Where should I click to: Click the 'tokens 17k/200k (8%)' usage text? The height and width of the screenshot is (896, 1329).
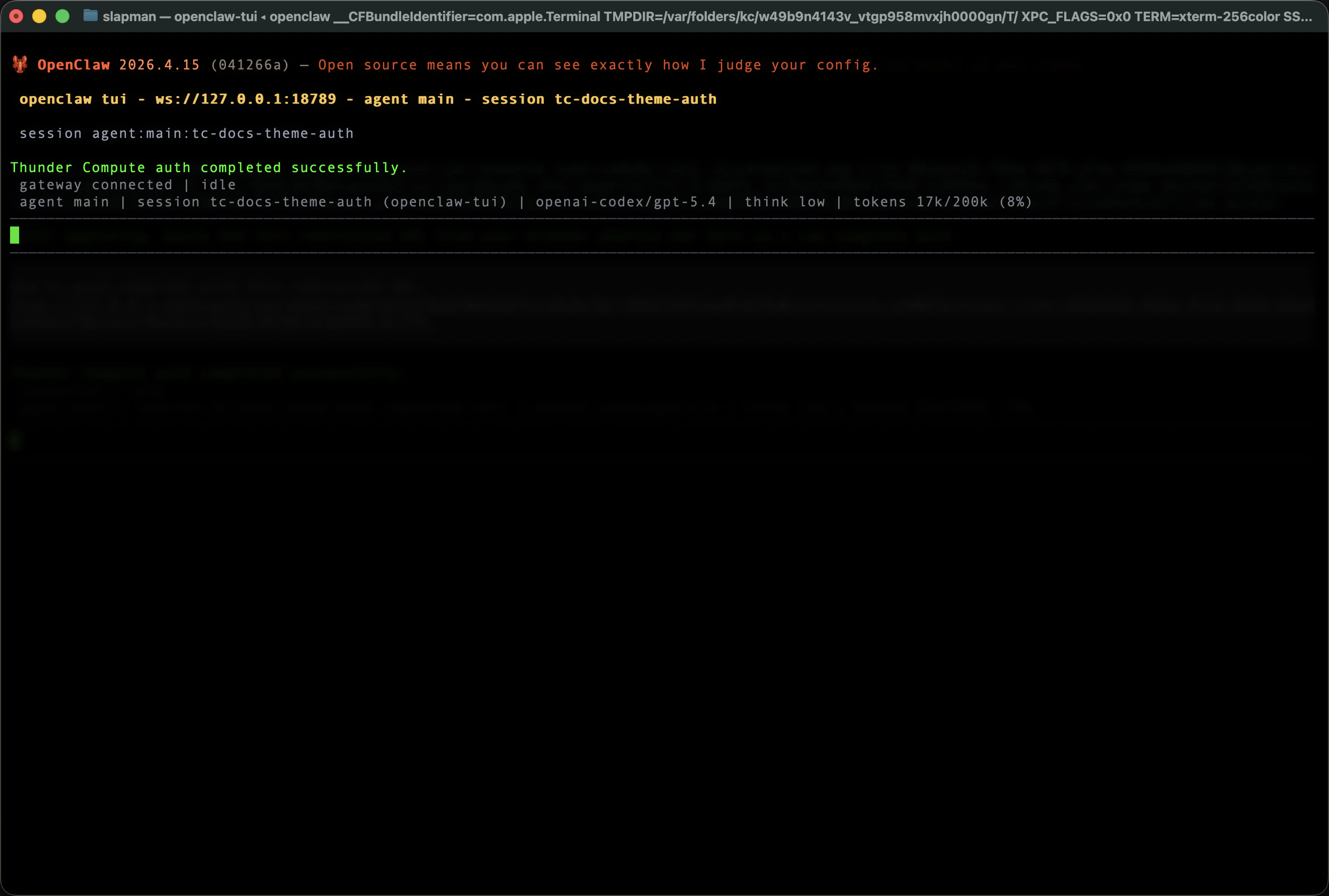tap(943, 202)
